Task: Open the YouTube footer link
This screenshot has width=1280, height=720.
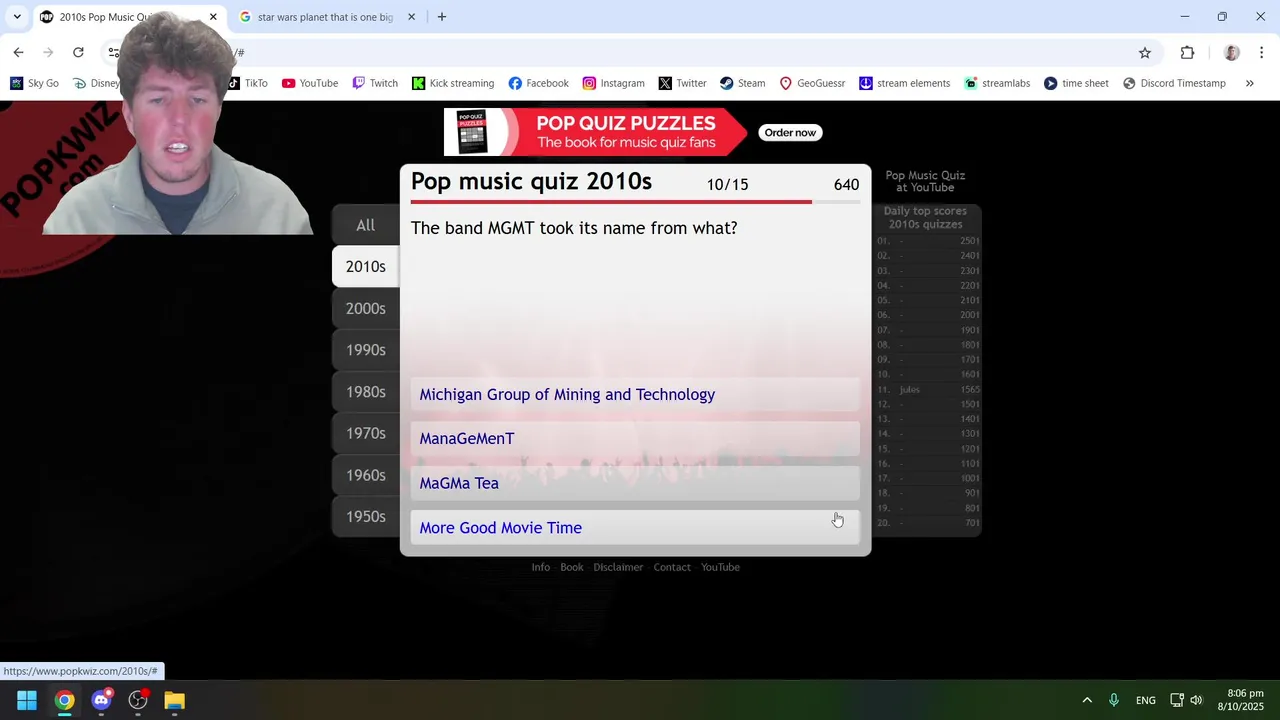Action: click(x=720, y=567)
